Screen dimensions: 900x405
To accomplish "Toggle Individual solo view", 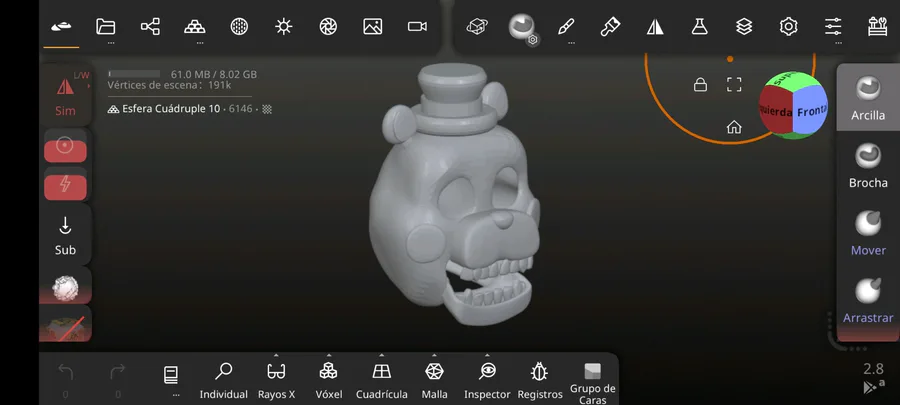I will (223, 381).
